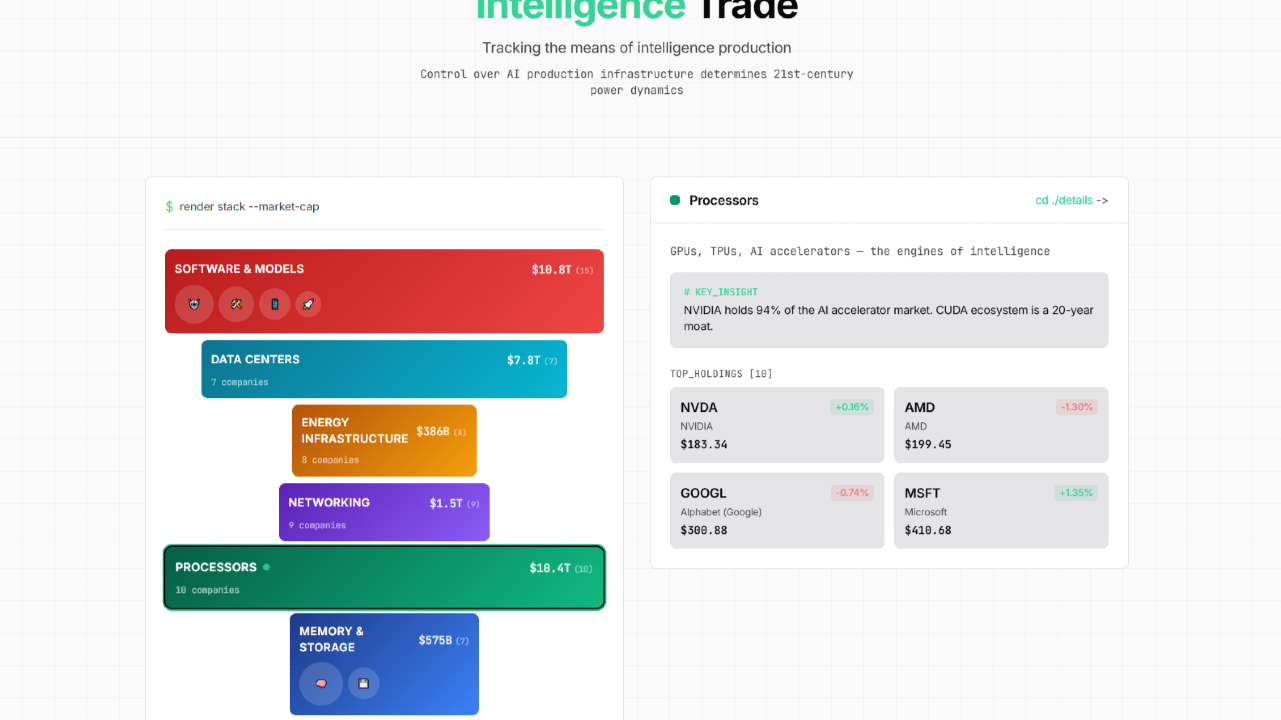Image resolution: width=1281 pixels, height=720 pixels.
Task: Open the cd ./details link
Action: click(x=1066, y=200)
